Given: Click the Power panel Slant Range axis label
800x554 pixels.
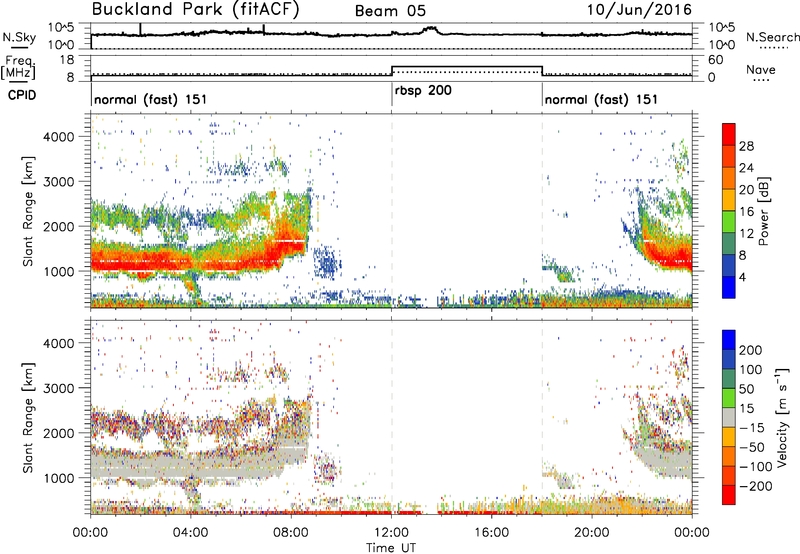Looking at the screenshot, I should pos(28,211).
